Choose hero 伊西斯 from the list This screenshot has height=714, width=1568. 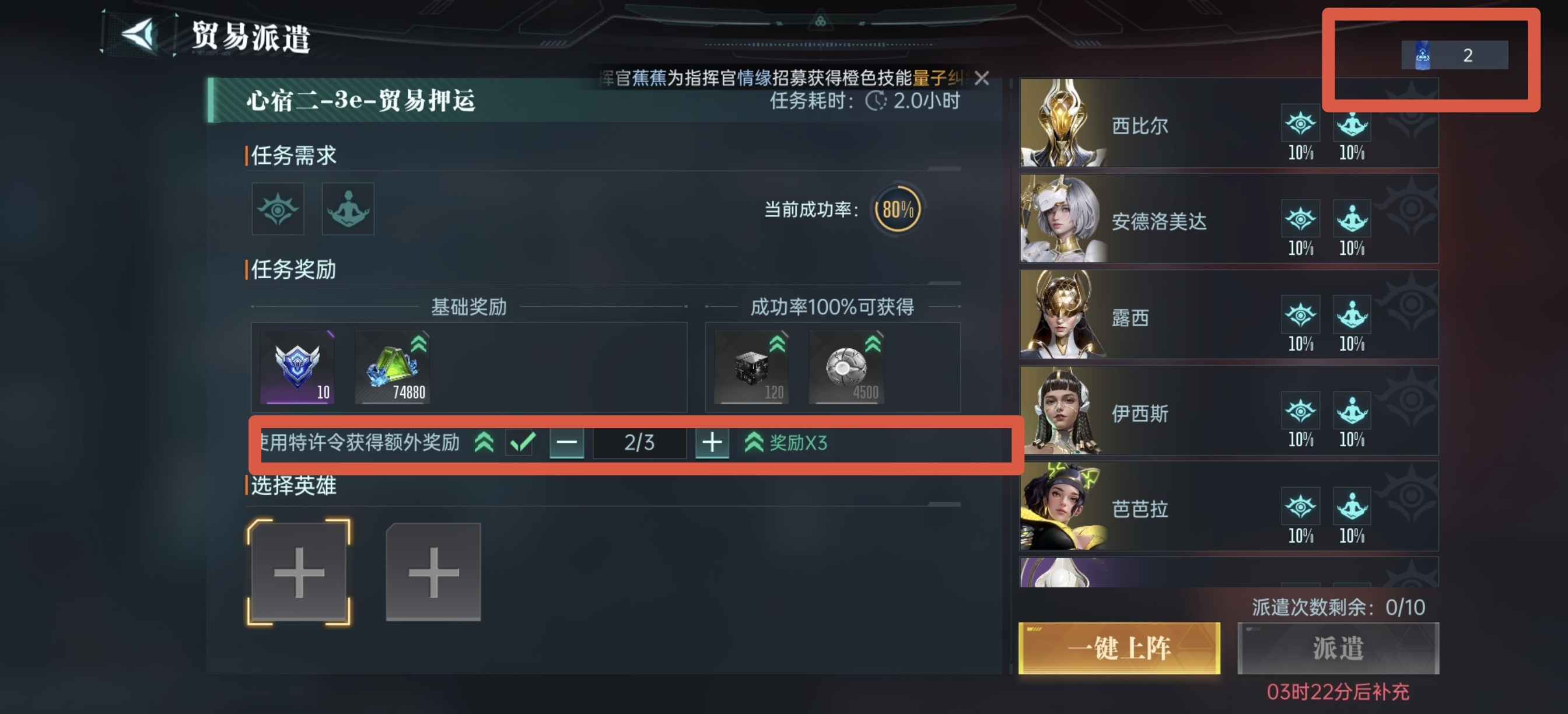1229,410
